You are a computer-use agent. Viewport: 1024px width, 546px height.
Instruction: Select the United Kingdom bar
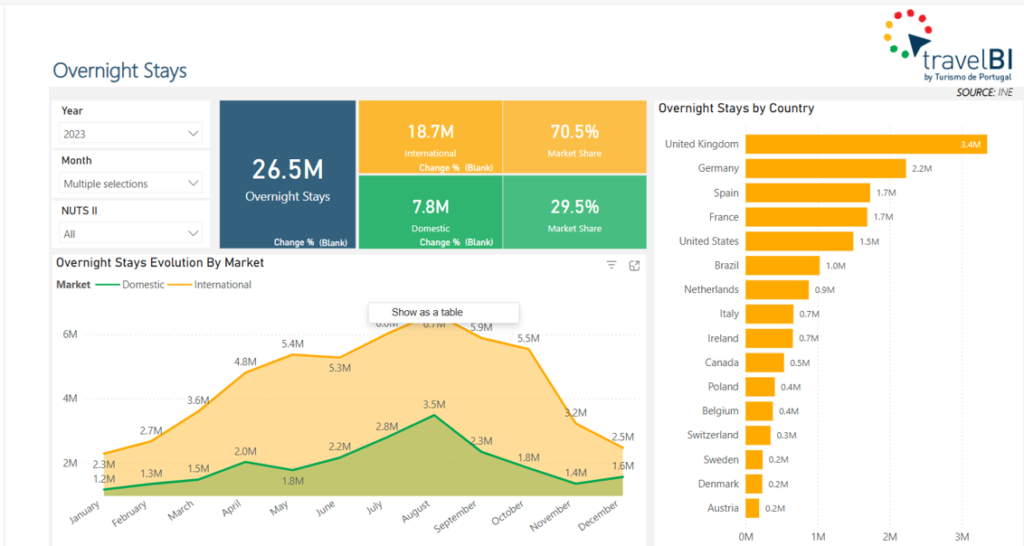coord(865,144)
